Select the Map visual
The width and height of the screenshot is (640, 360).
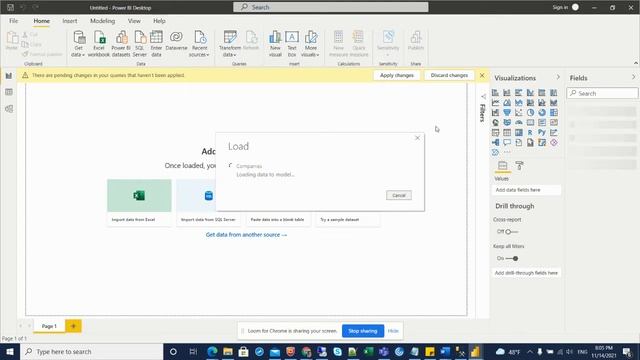click(x=495, y=122)
